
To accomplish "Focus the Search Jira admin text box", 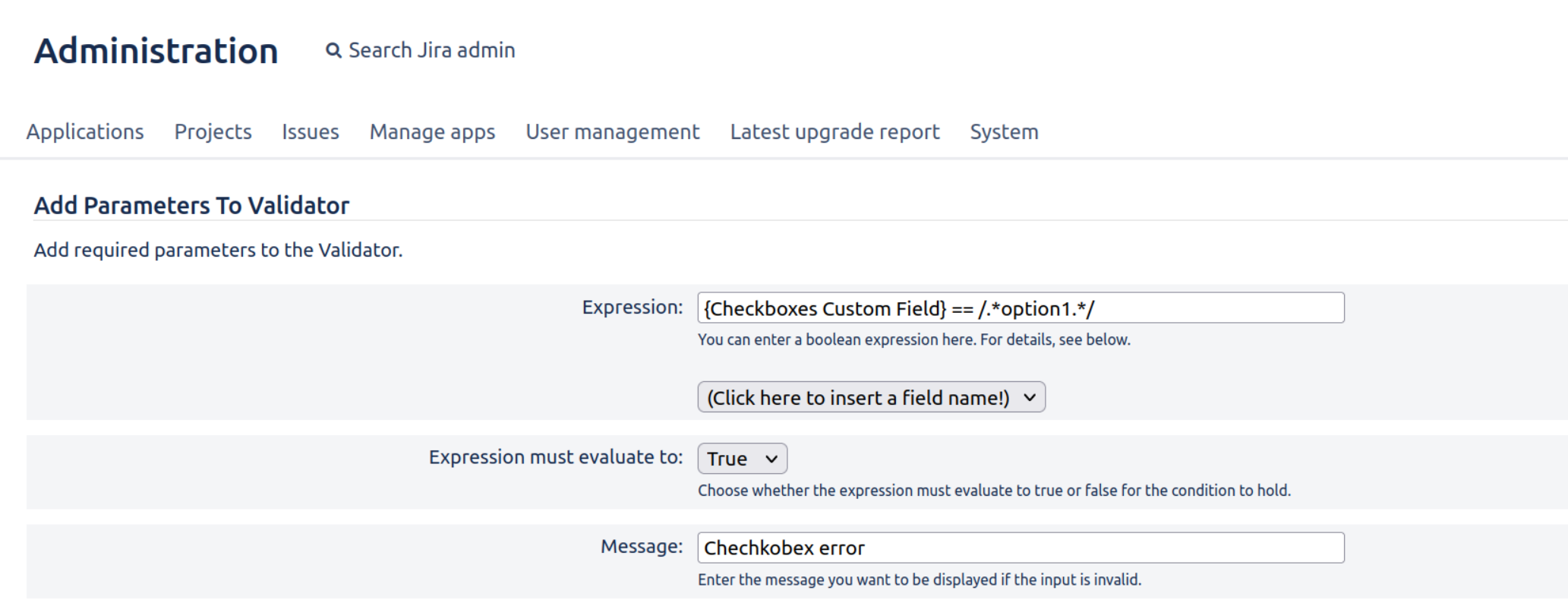I will (x=431, y=51).
